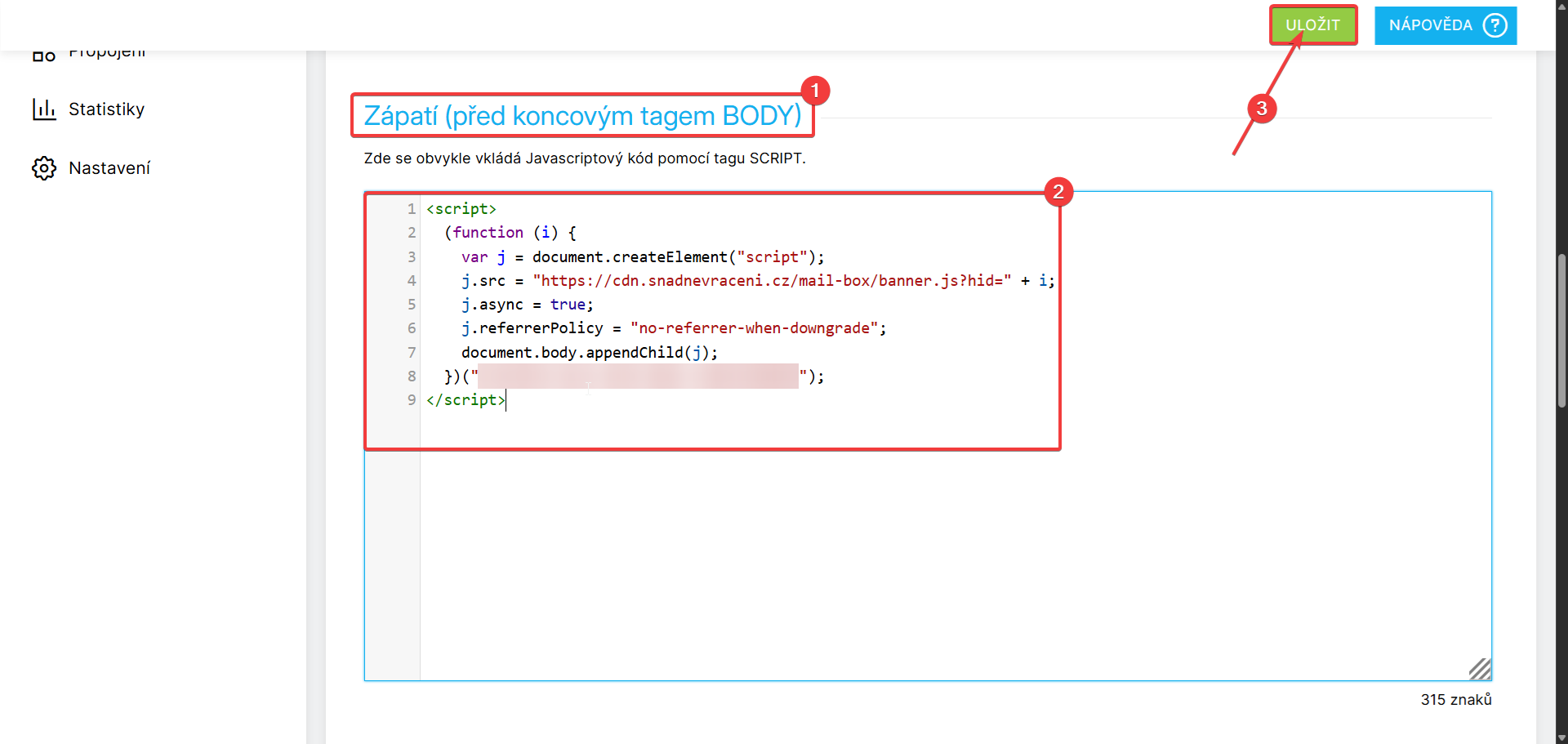1568x744 pixels.
Task: Click the Nastavení gear icon
Action: click(44, 168)
